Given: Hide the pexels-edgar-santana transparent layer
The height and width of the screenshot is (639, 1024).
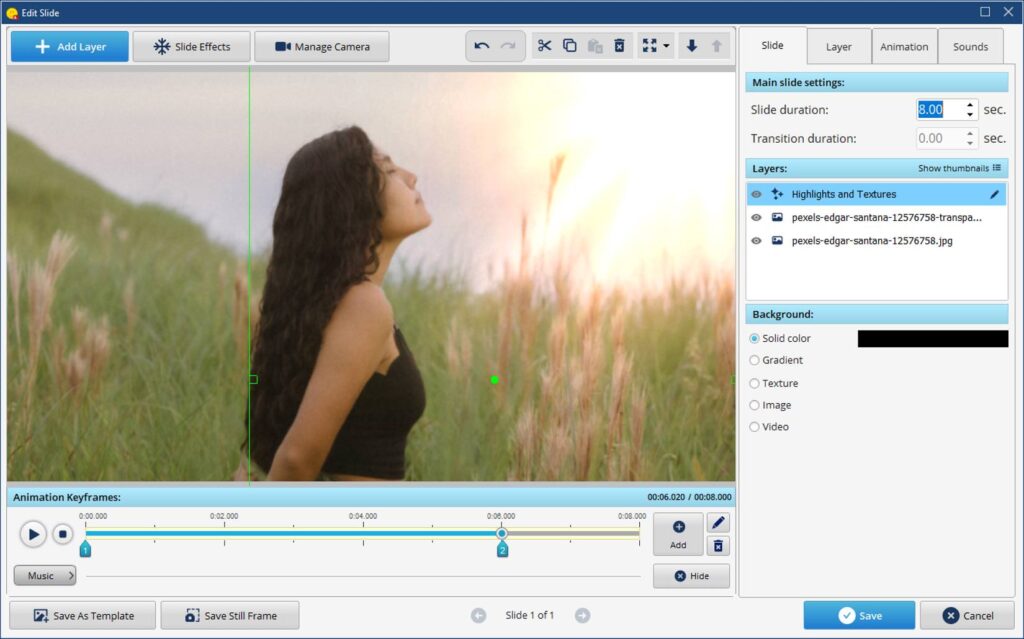Looking at the screenshot, I should [x=756, y=218].
